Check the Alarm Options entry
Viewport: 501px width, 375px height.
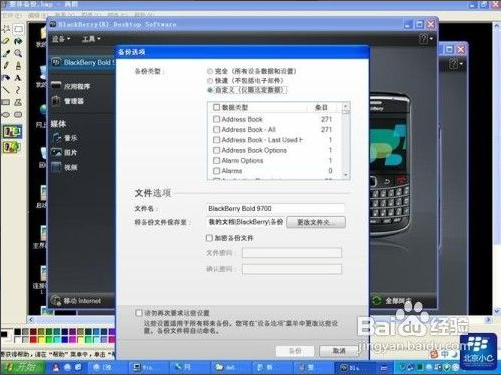[x=216, y=160]
